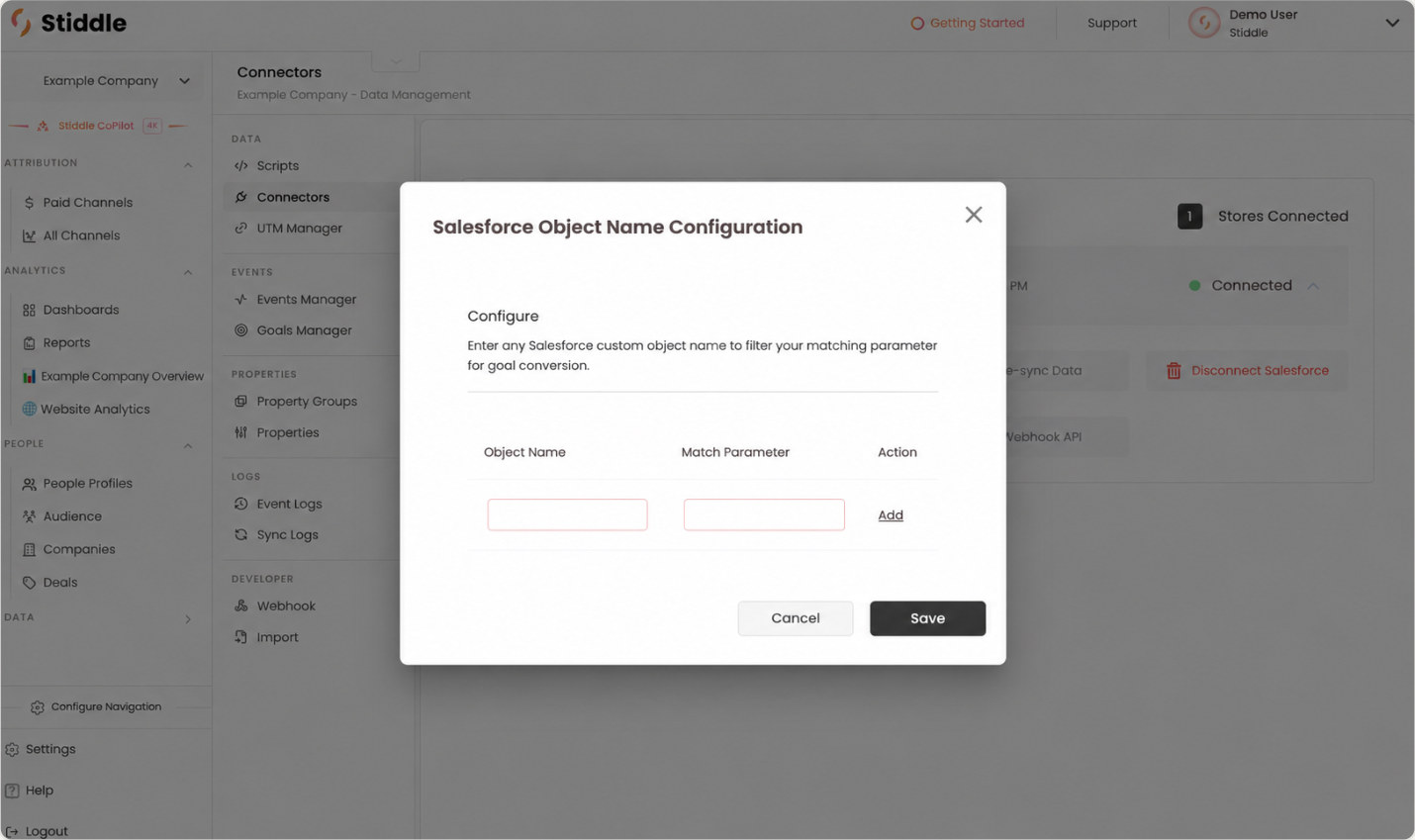The width and height of the screenshot is (1415, 840).
Task: Open Deals tag icon
Action: coord(29,583)
